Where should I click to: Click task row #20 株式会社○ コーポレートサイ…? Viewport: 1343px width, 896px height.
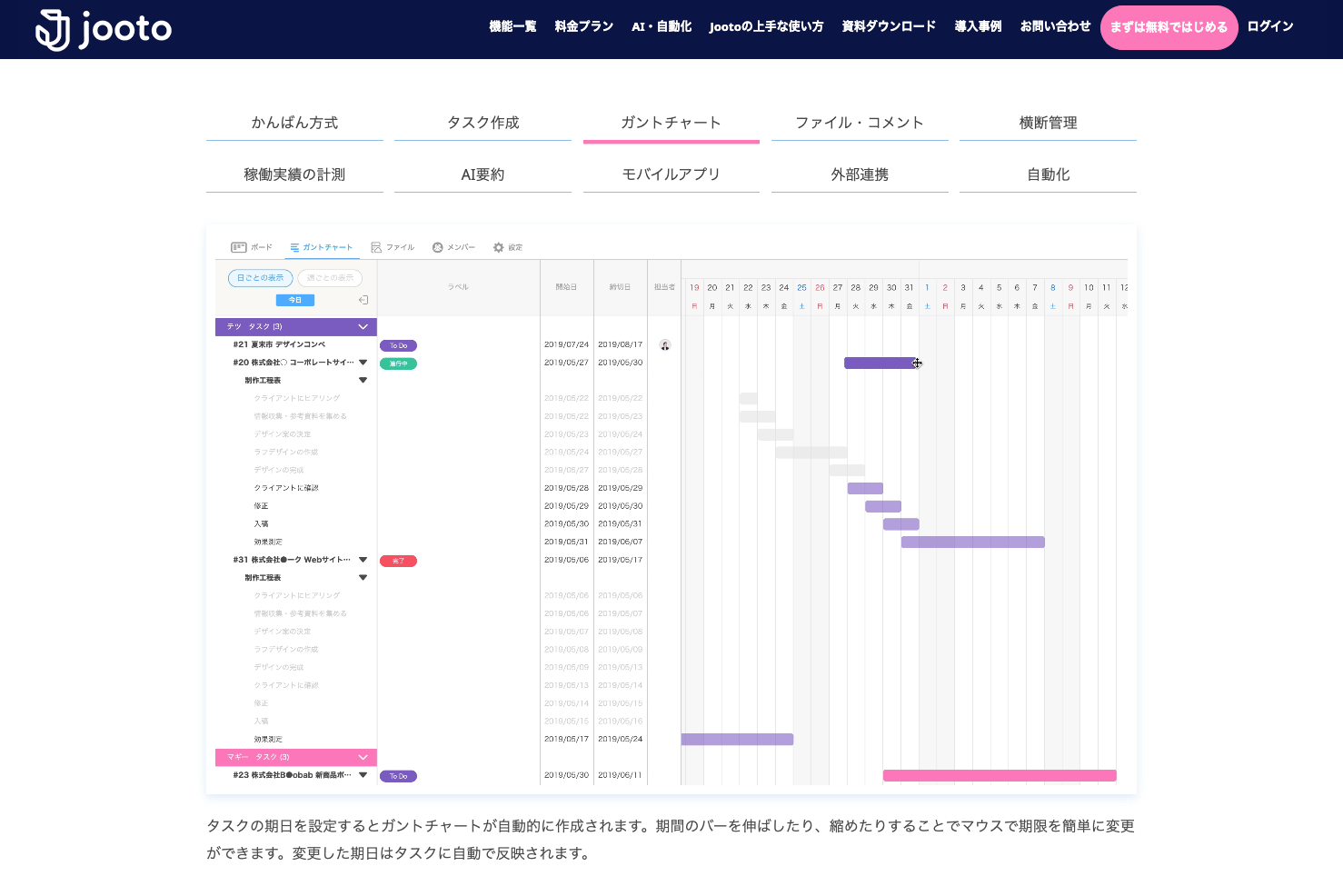tap(293, 363)
